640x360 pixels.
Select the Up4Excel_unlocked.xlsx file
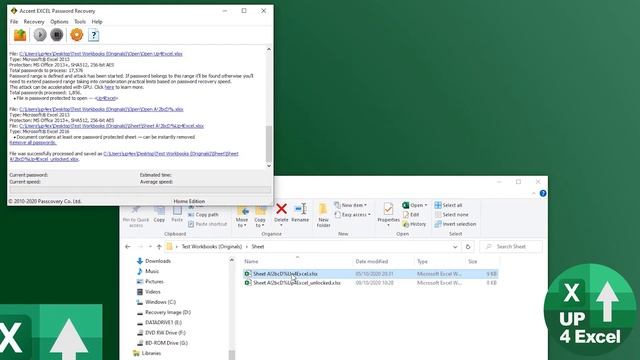pos(371,283)
